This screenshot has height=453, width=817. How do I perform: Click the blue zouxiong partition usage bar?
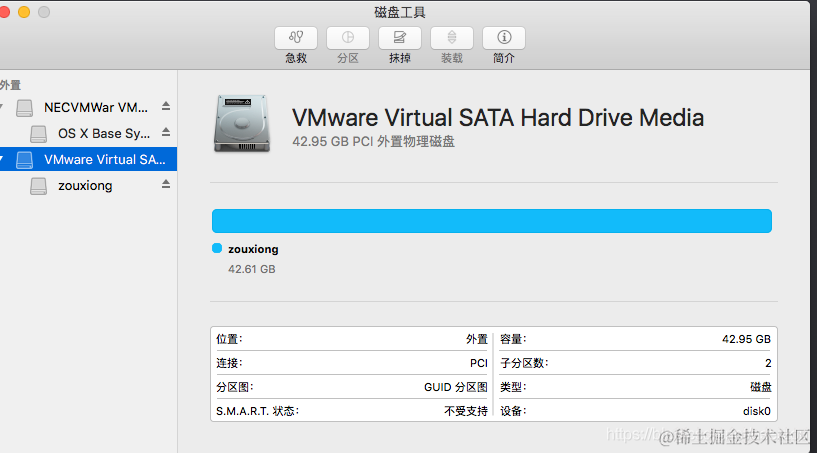[x=491, y=221]
